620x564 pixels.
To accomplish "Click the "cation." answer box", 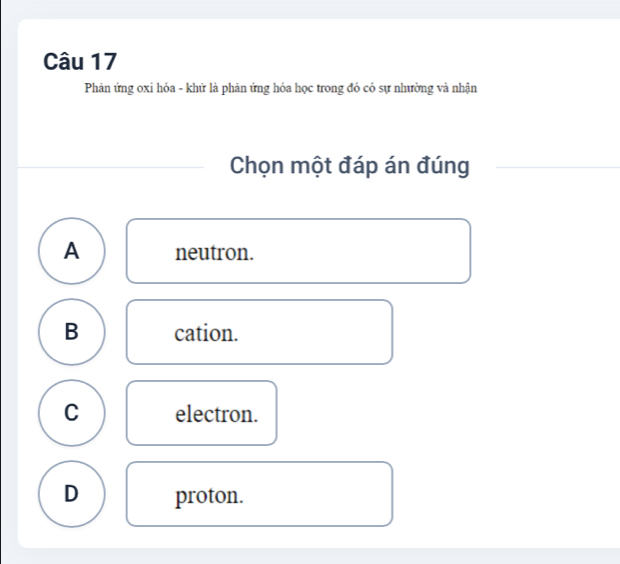I will point(259,332).
